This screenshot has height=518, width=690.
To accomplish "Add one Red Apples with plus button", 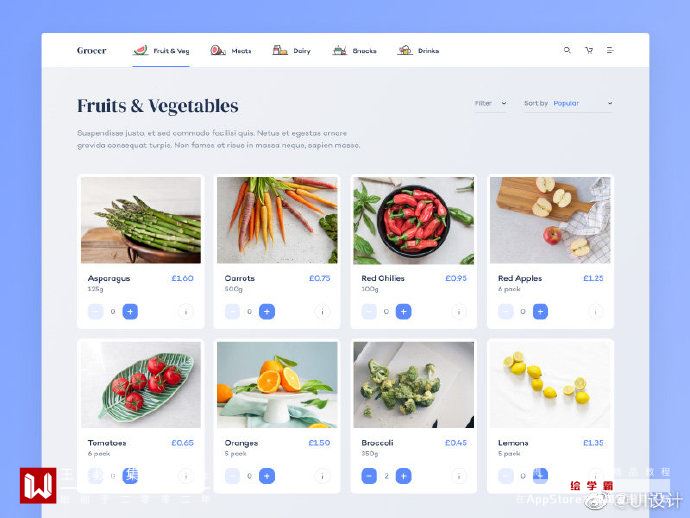I will coord(540,312).
